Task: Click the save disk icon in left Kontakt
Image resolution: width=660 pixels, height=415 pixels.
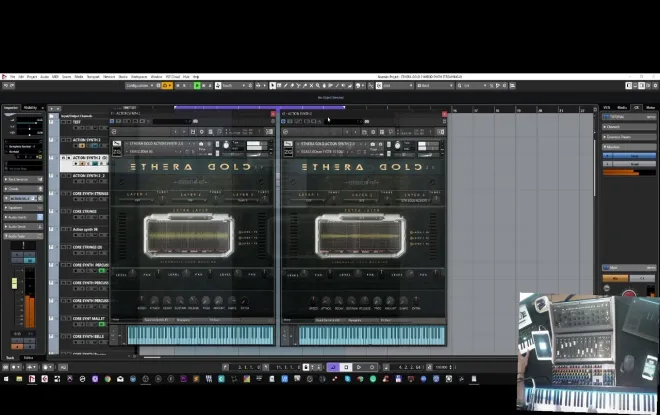Action: [x=193, y=132]
